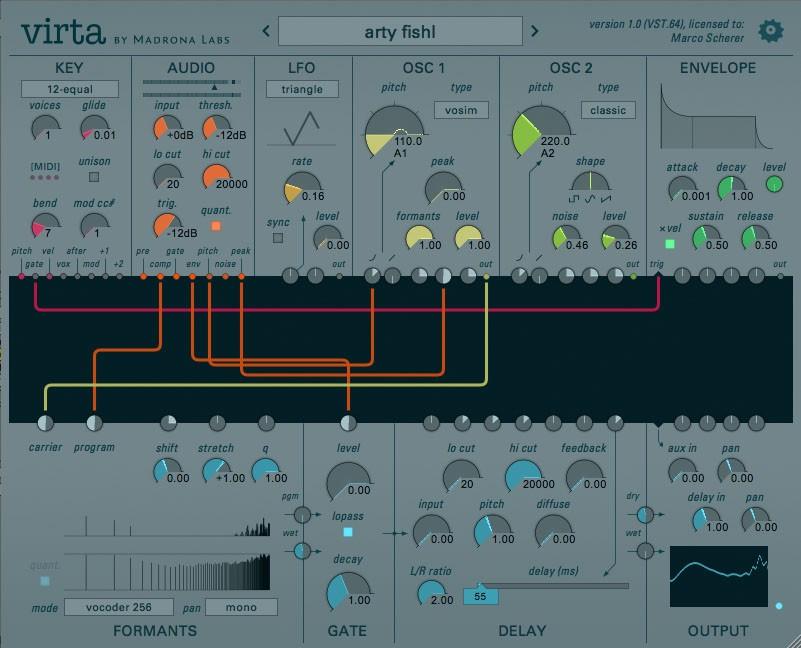
Task: Click the carrier input patch knob
Action: [x=45, y=423]
